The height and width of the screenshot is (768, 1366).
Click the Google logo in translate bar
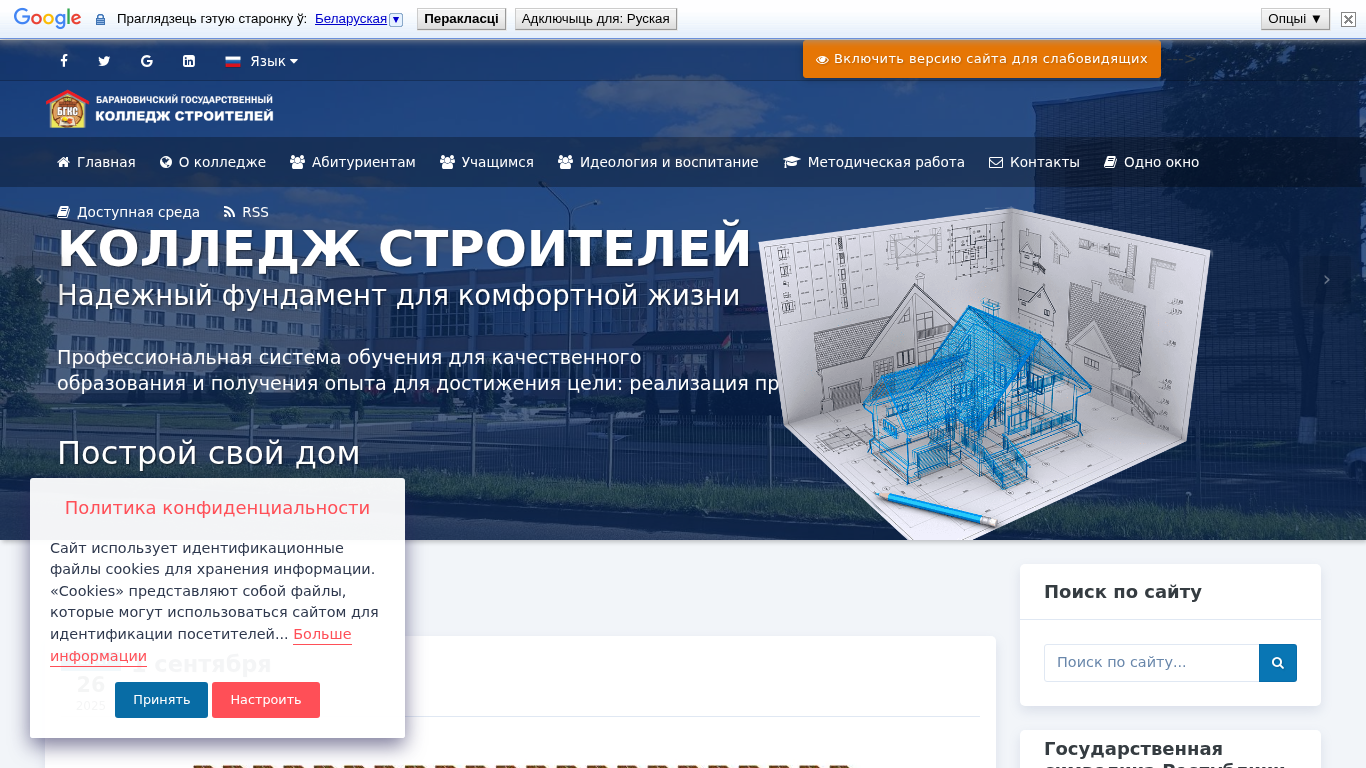point(47,19)
